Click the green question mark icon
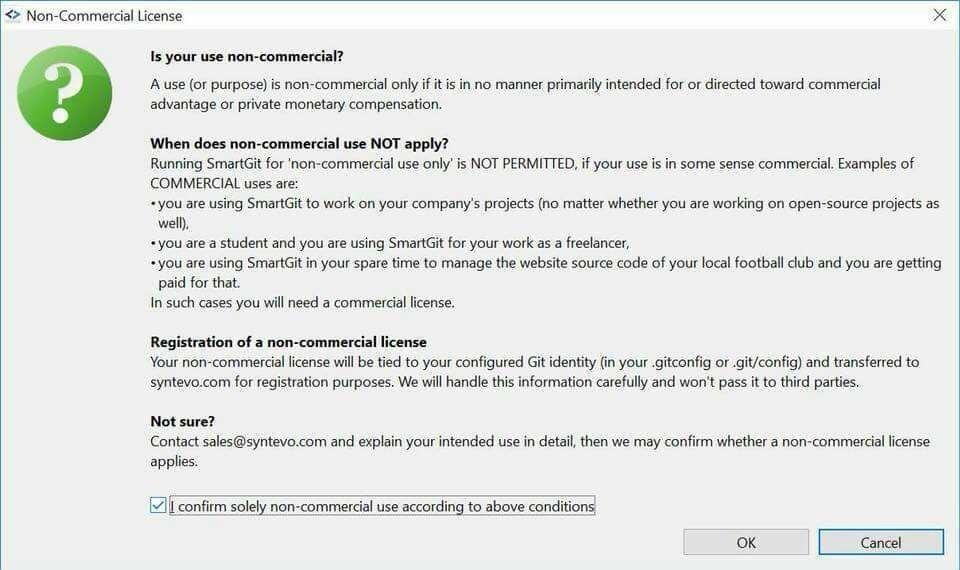 64,93
